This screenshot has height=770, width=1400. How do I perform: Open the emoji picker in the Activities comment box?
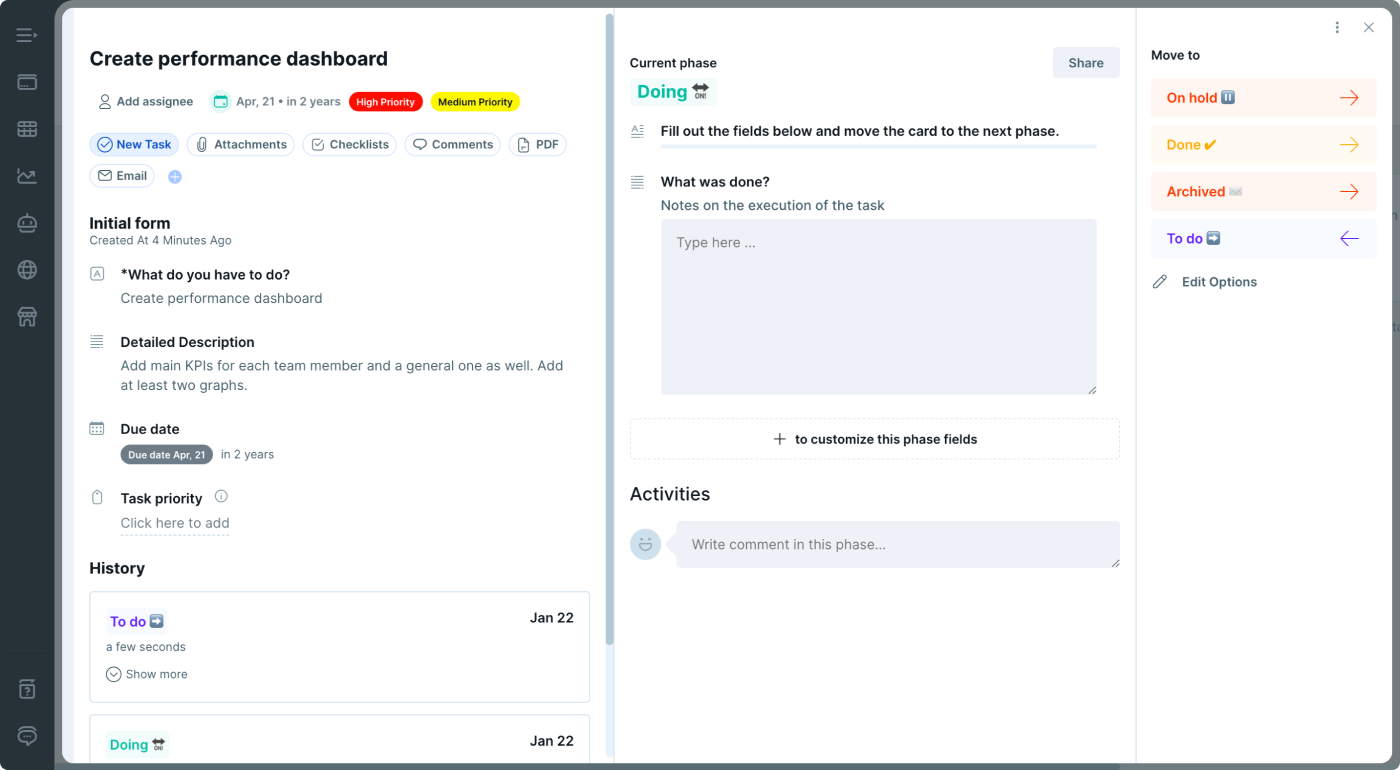point(645,544)
